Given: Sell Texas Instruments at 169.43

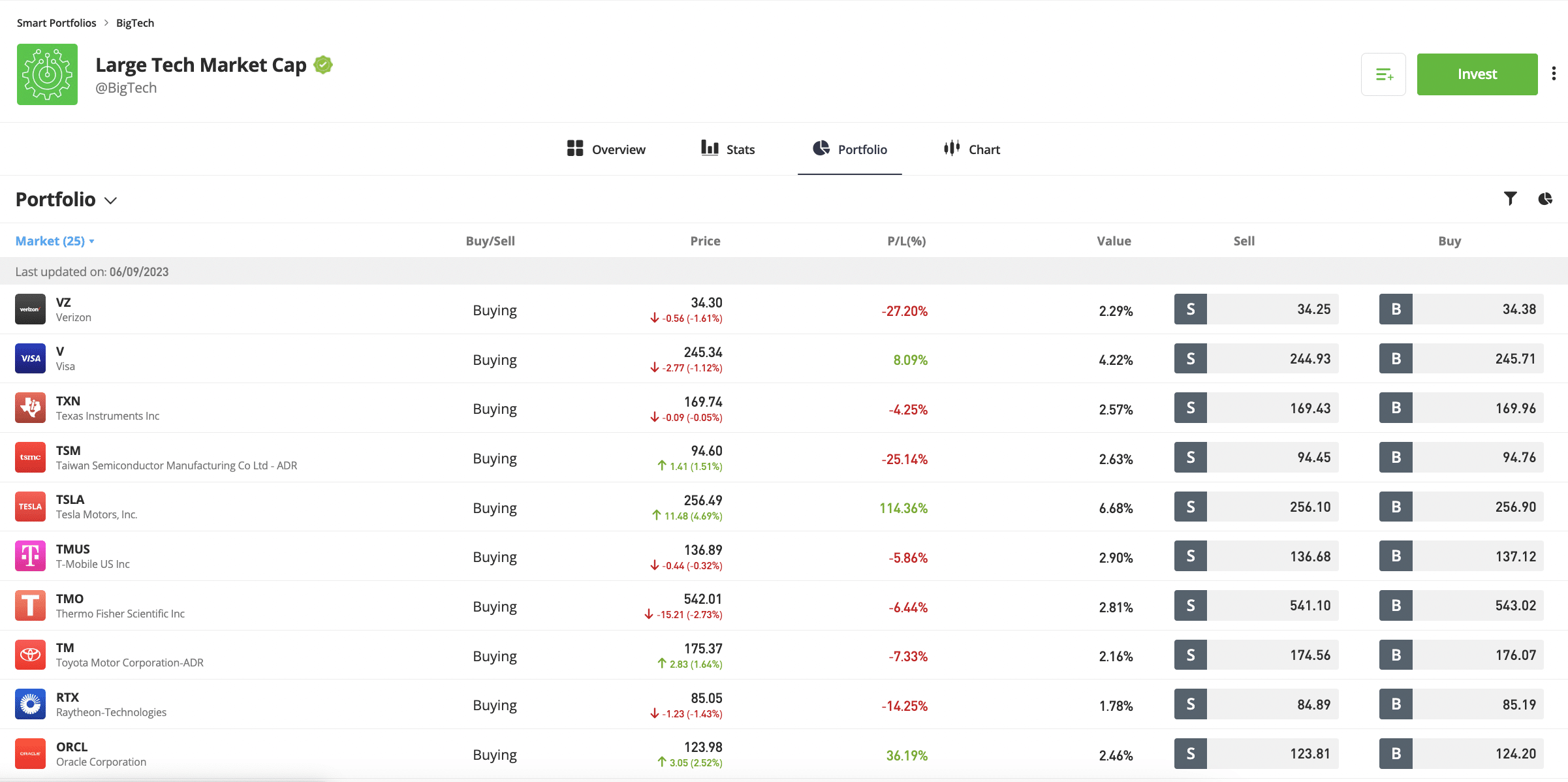Looking at the screenshot, I should click(1256, 408).
